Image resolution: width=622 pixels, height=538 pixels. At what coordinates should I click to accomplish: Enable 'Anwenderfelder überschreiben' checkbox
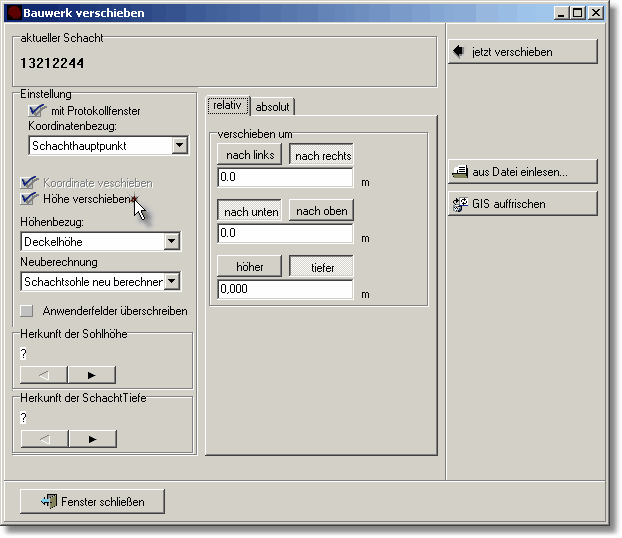27,311
